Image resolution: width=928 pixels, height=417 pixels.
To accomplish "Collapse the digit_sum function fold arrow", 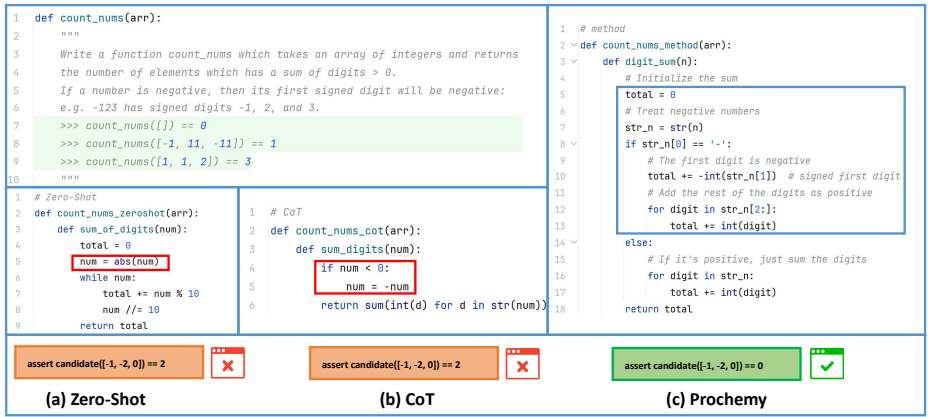I will click(x=572, y=61).
